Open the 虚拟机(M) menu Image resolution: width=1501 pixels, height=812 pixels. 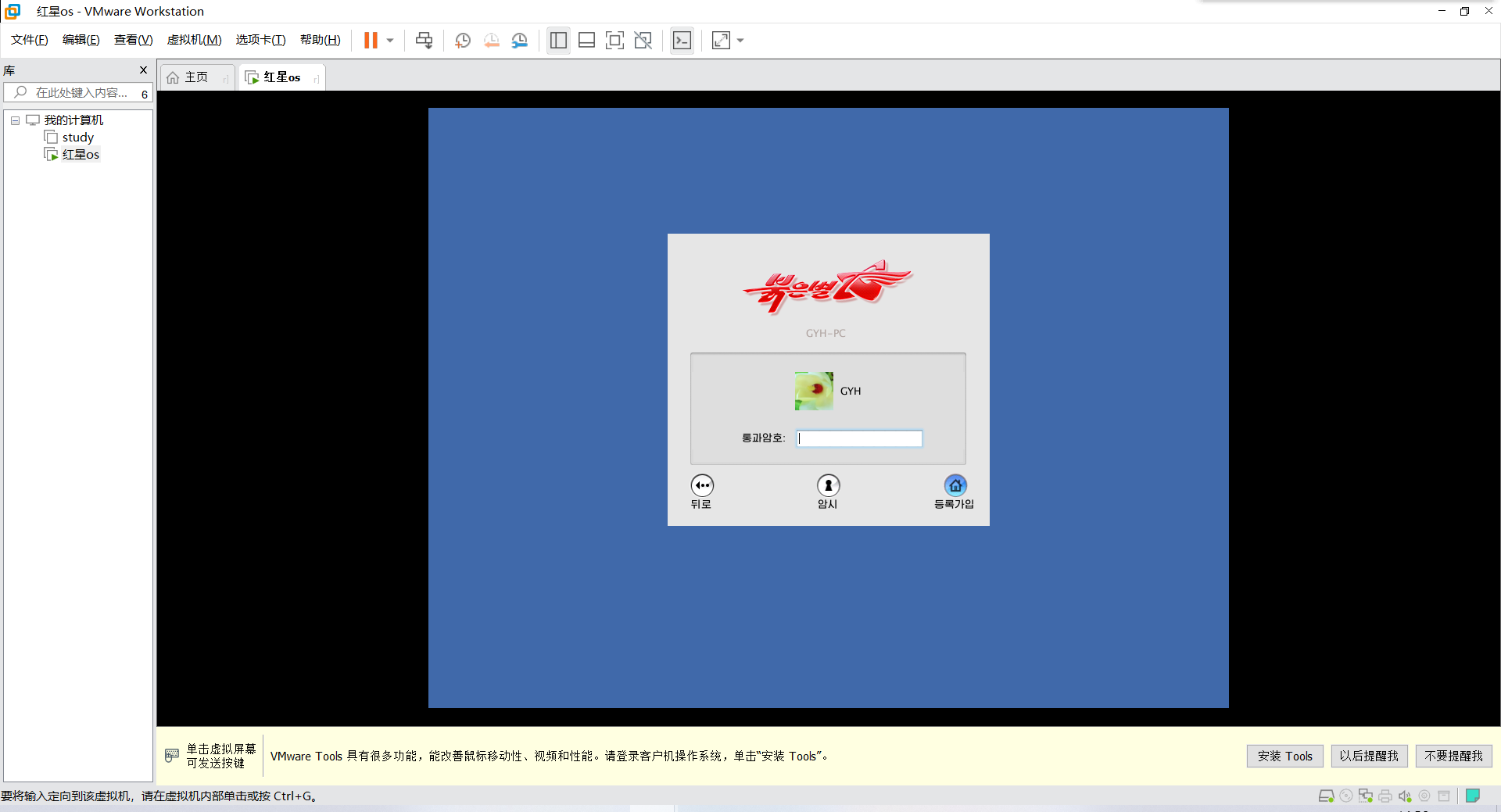click(195, 40)
